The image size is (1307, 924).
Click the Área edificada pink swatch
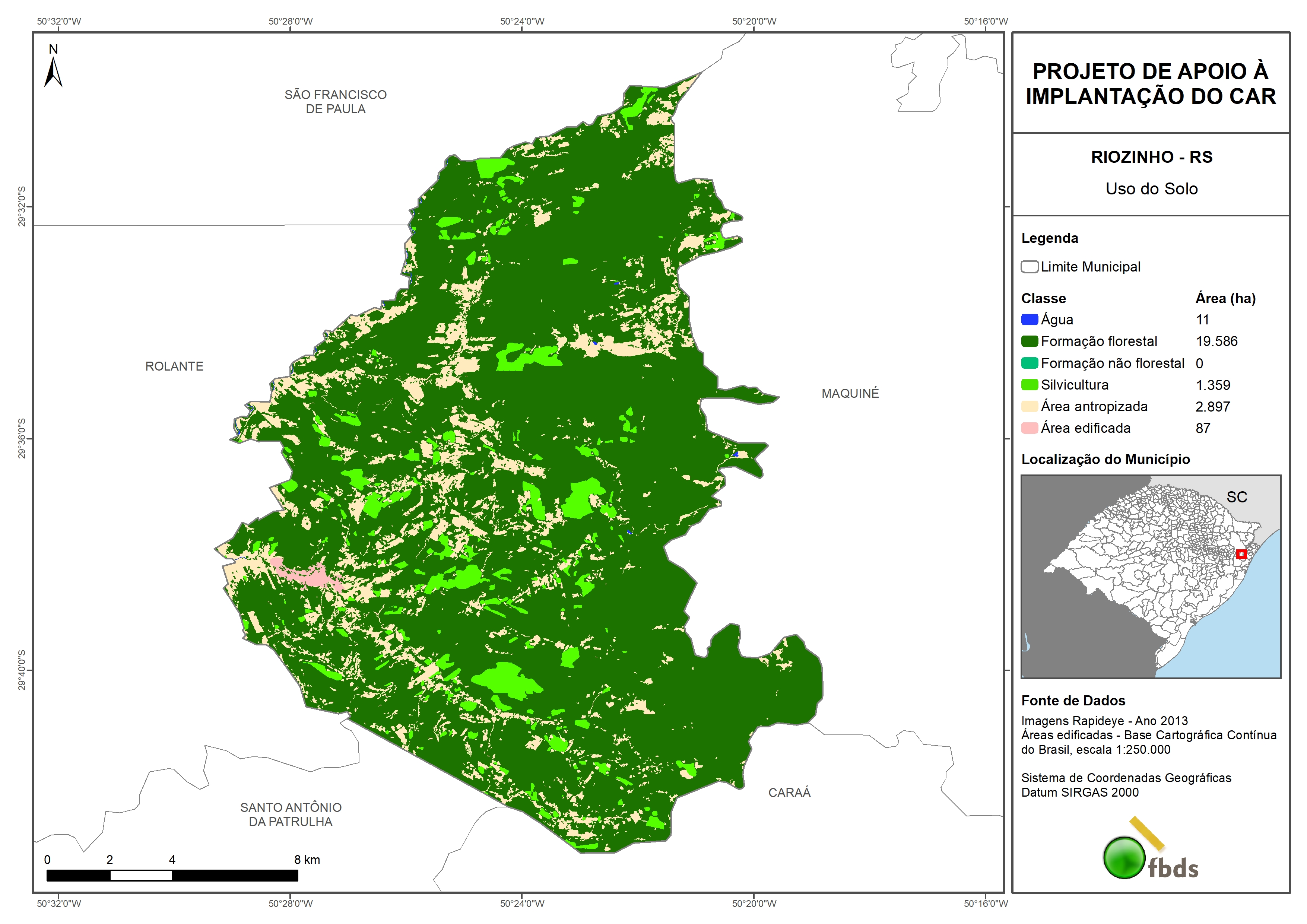(1029, 428)
